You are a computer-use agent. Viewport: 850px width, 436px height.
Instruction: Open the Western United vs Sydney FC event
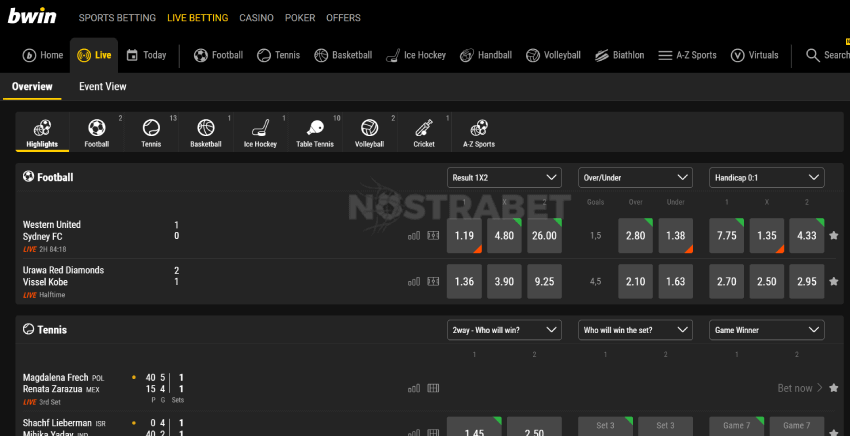click(x=51, y=230)
